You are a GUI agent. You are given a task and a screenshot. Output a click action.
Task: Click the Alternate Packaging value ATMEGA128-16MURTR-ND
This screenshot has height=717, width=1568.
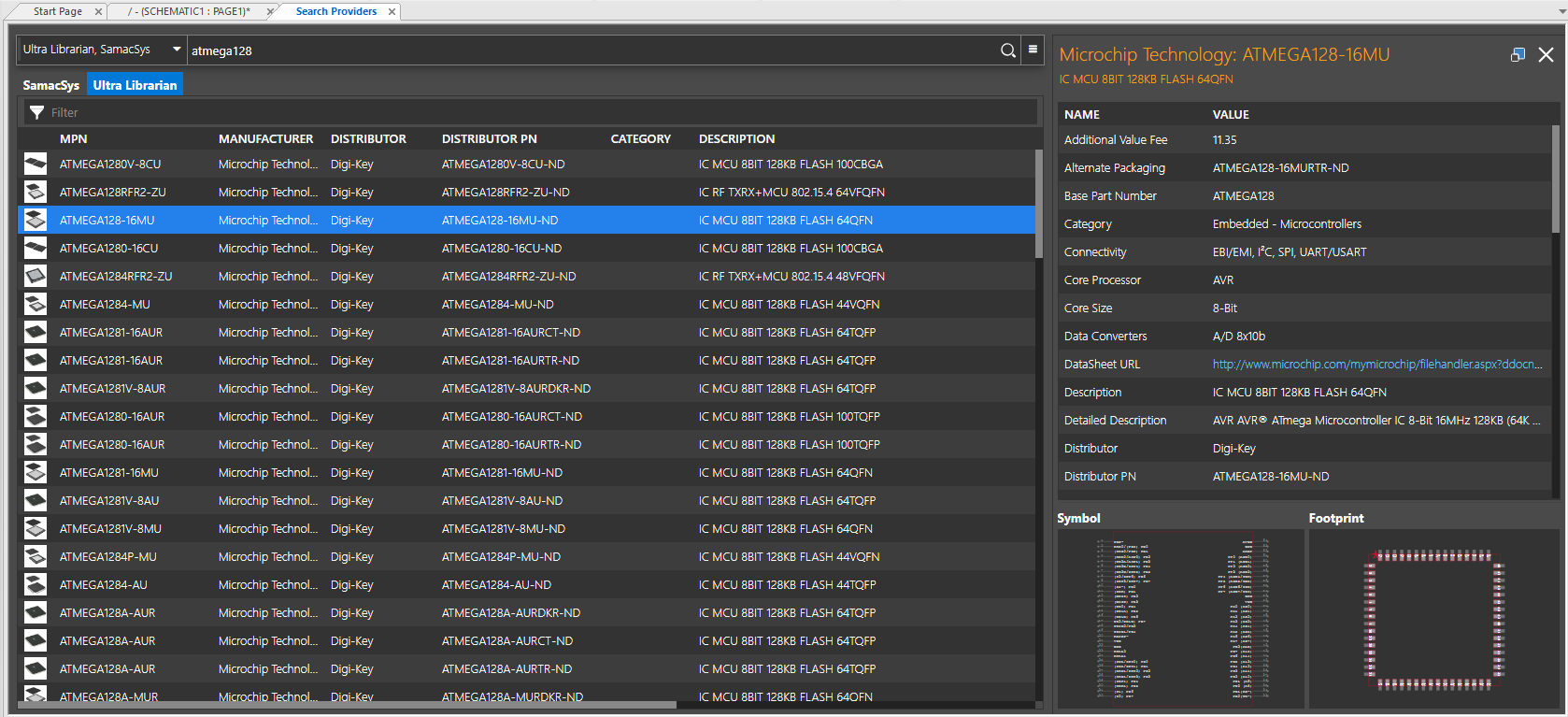point(1280,167)
